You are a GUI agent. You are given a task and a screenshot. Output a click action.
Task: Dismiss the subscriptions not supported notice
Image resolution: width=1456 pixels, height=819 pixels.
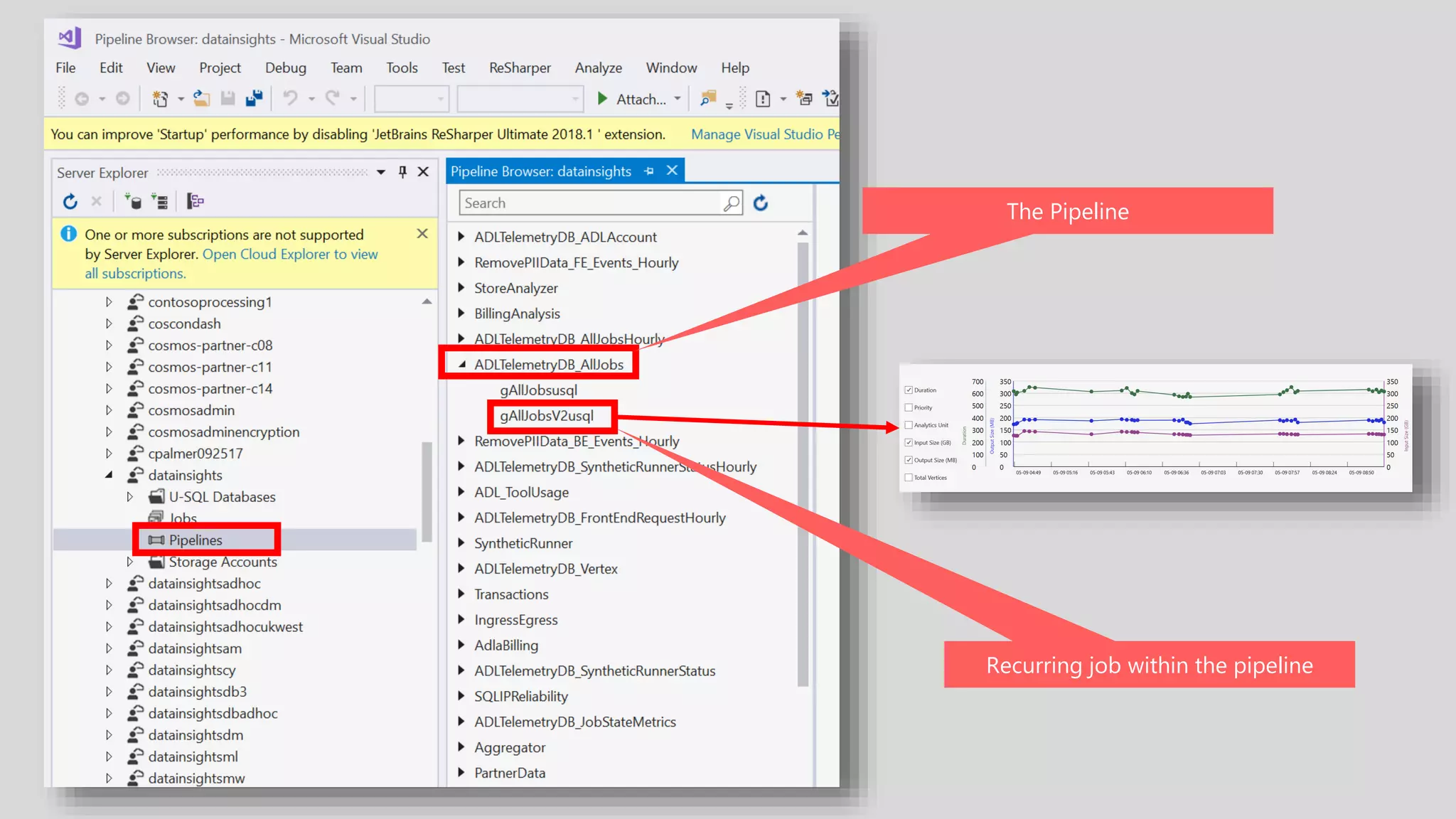coord(422,233)
